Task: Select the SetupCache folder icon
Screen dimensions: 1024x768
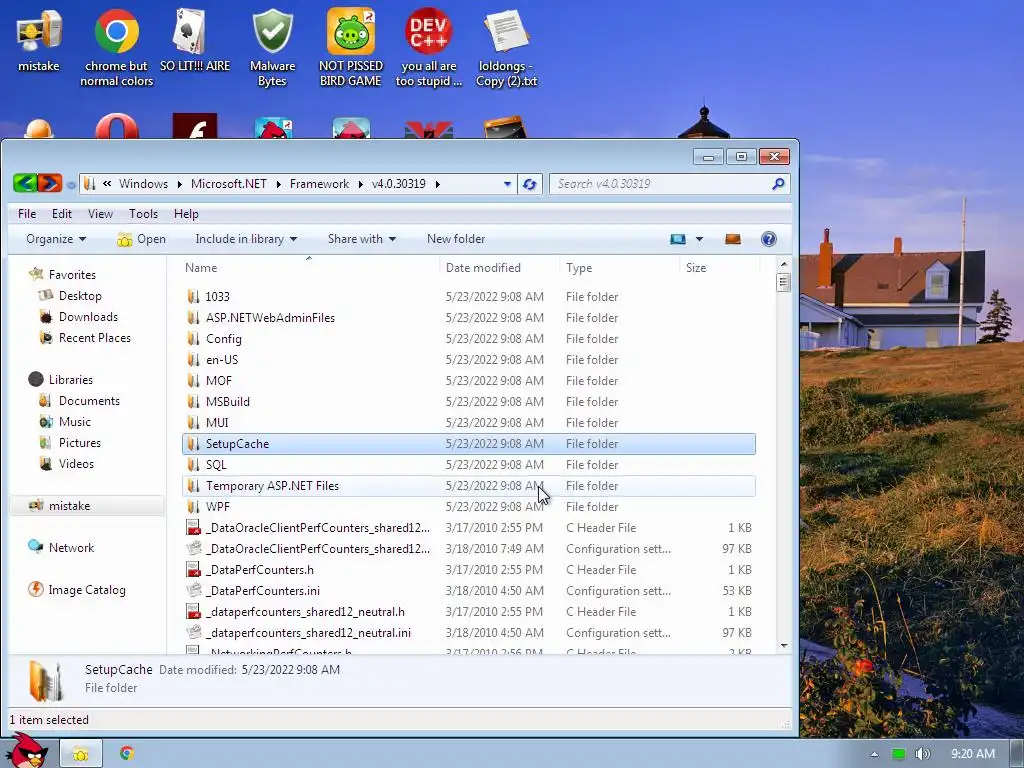Action: click(193, 443)
